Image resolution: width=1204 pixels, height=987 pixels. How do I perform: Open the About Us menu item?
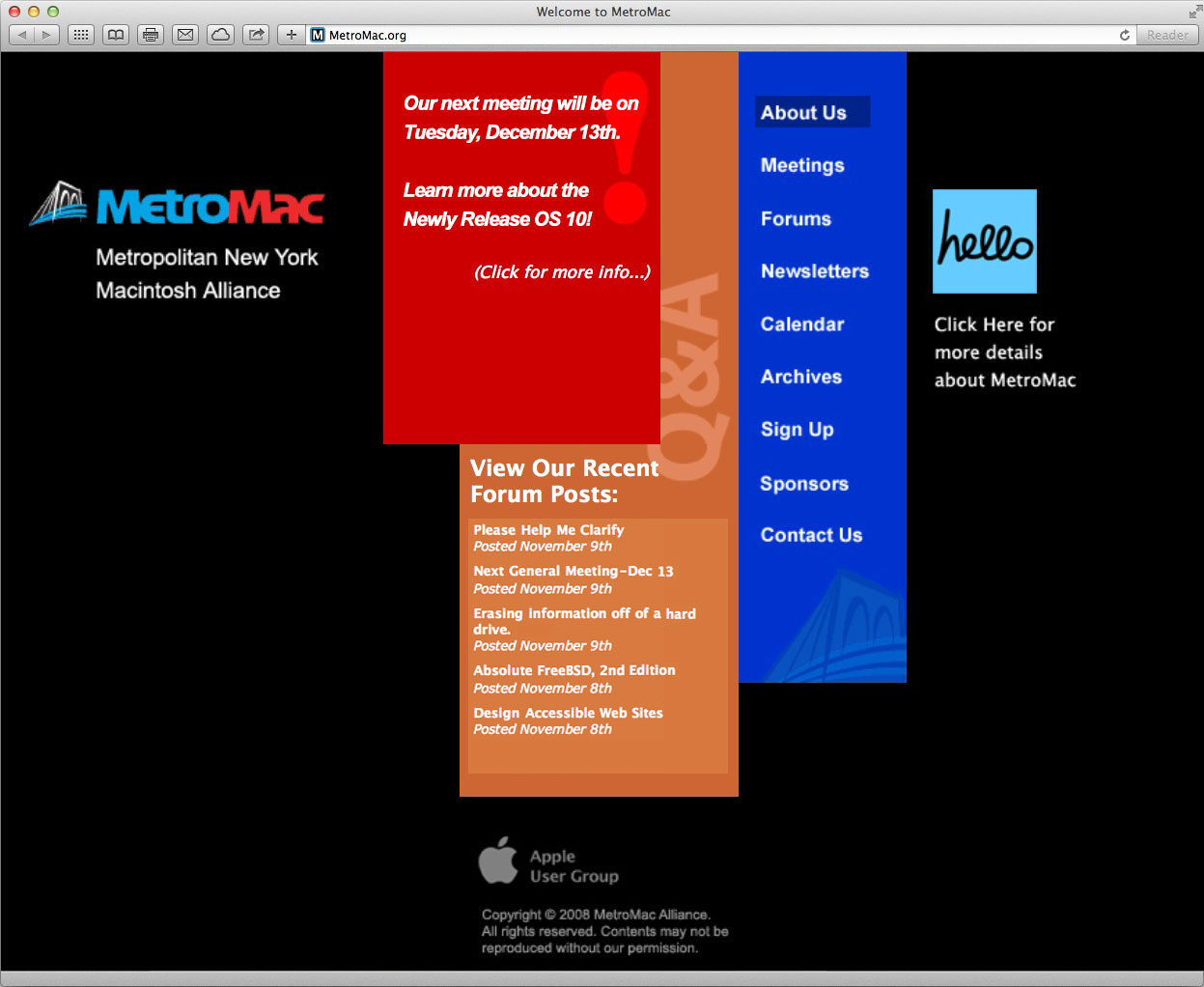click(x=803, y=112)
